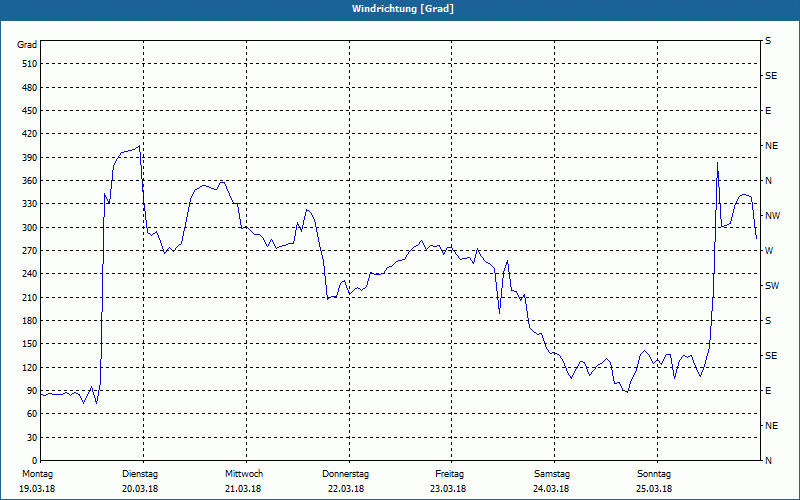Click the Mittwoch day label
The width and height of the screenshot is (800, 500).
(244, 474)
